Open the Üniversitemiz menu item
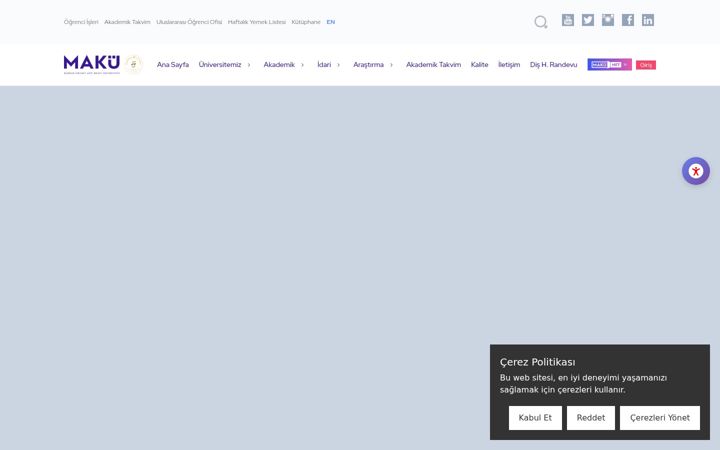The image size is (720, 450). click(219, 65)
